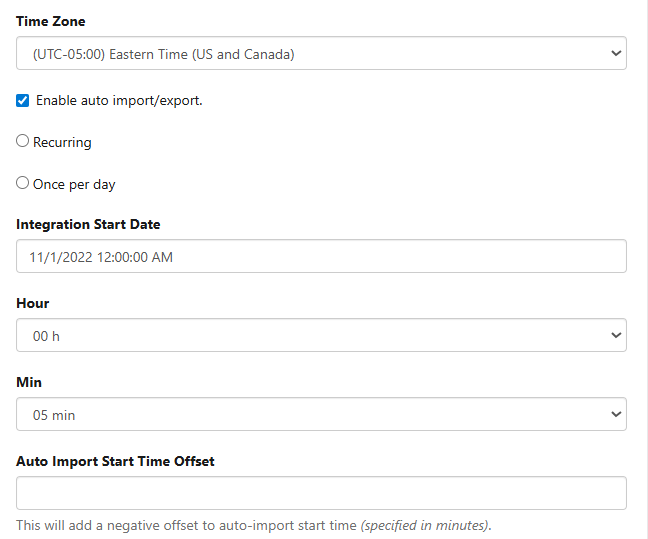Click into Auto Import Start Time Offset input
This screenshot has height=539, width=648.
point(321,493)
